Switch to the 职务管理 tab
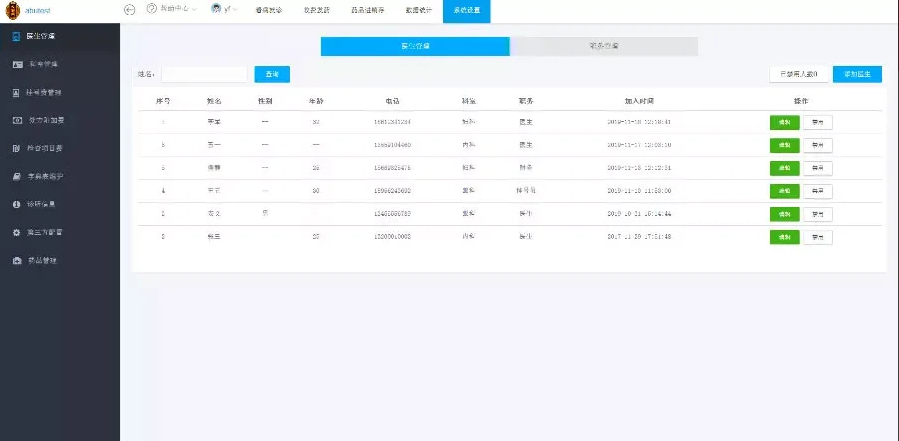This screenshot has height=441, width=899. point(603,46)
